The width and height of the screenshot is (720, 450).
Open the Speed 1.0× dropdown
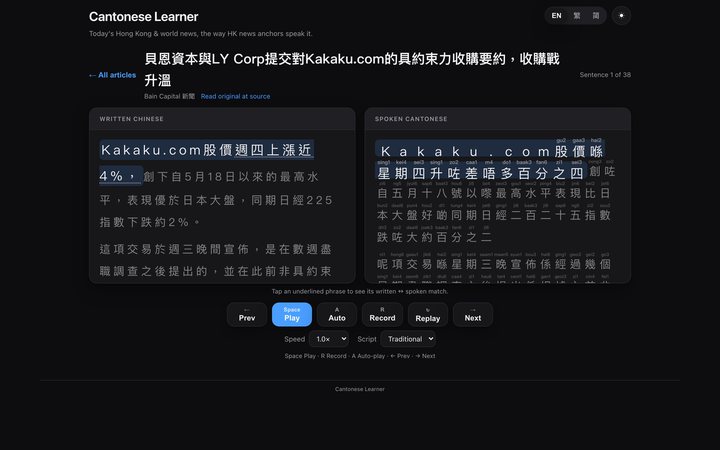pyautogui.click(x=329, y=339)
